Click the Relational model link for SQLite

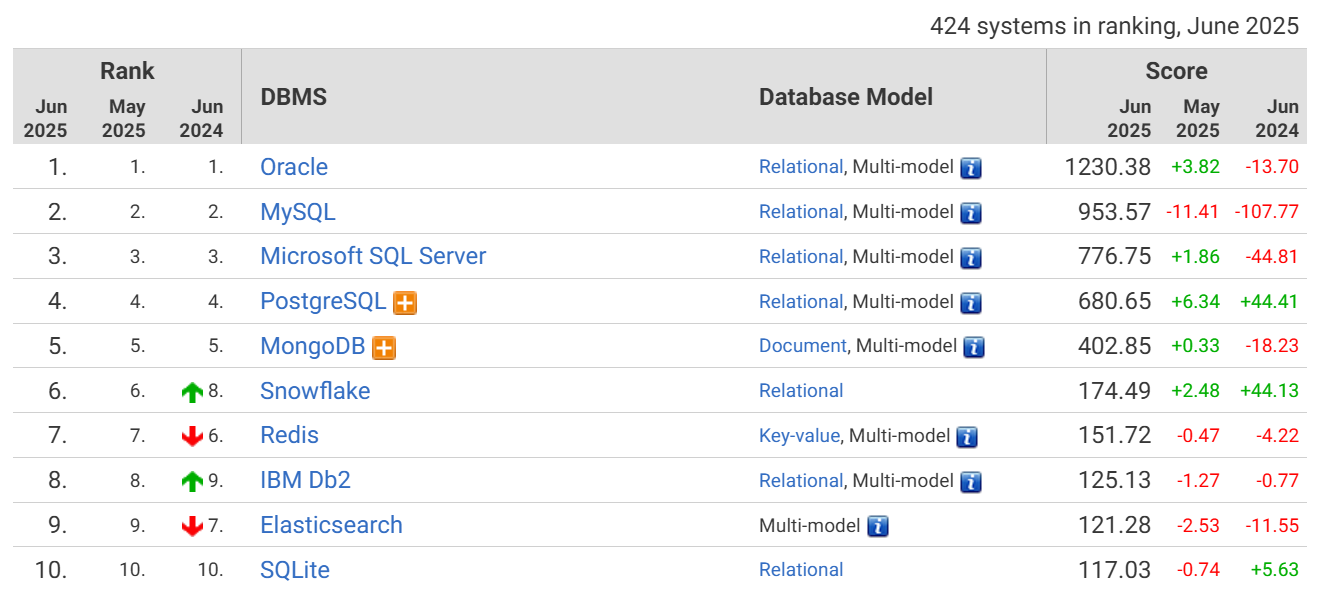801,570
